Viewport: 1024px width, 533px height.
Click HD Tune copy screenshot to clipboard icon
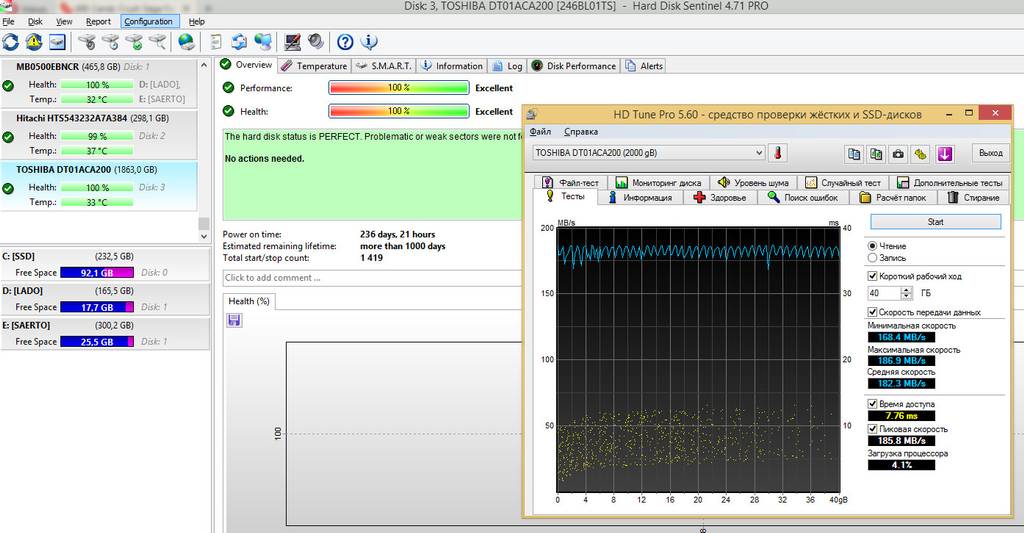click(x=876, y=153)
